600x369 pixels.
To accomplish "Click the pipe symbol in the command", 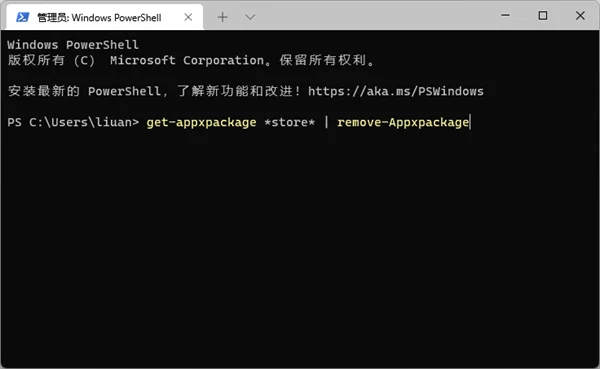I will pos(326,122).
